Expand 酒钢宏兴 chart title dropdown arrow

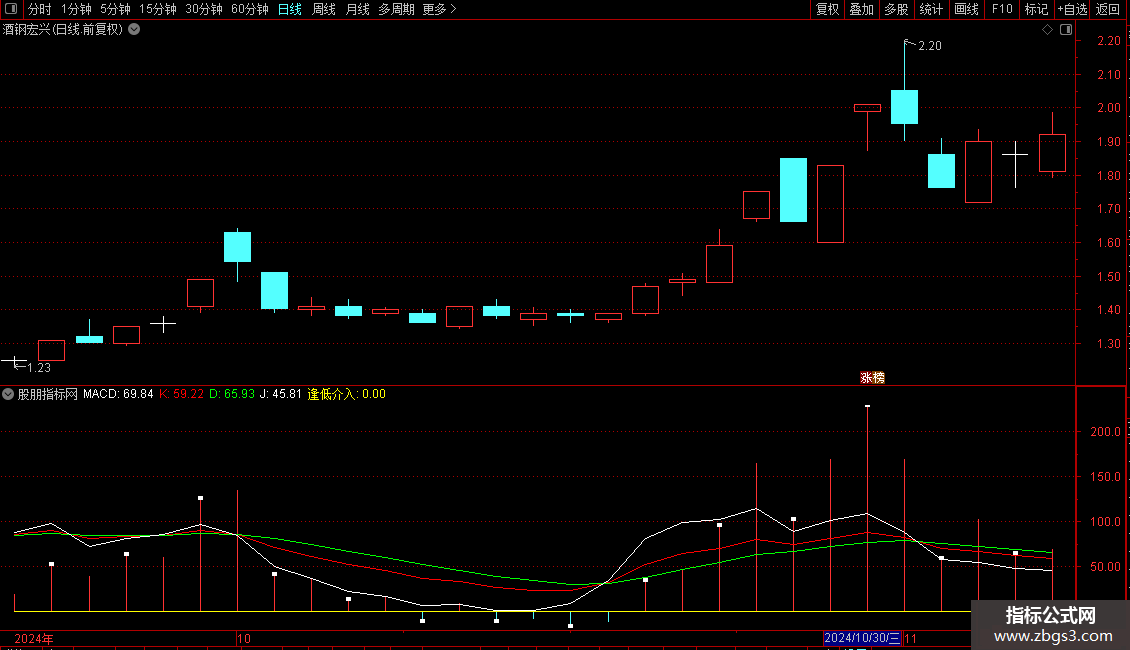click(x=134, y=30)
